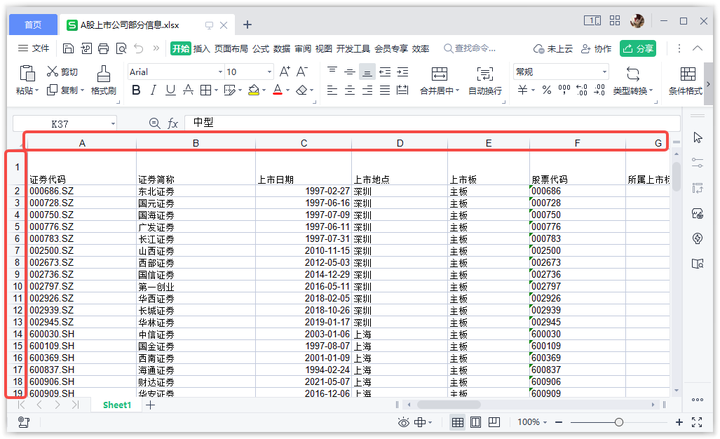Screen dimensions: 720x439
Task: Align text to bottom
Action: click(x=367, y=72)
